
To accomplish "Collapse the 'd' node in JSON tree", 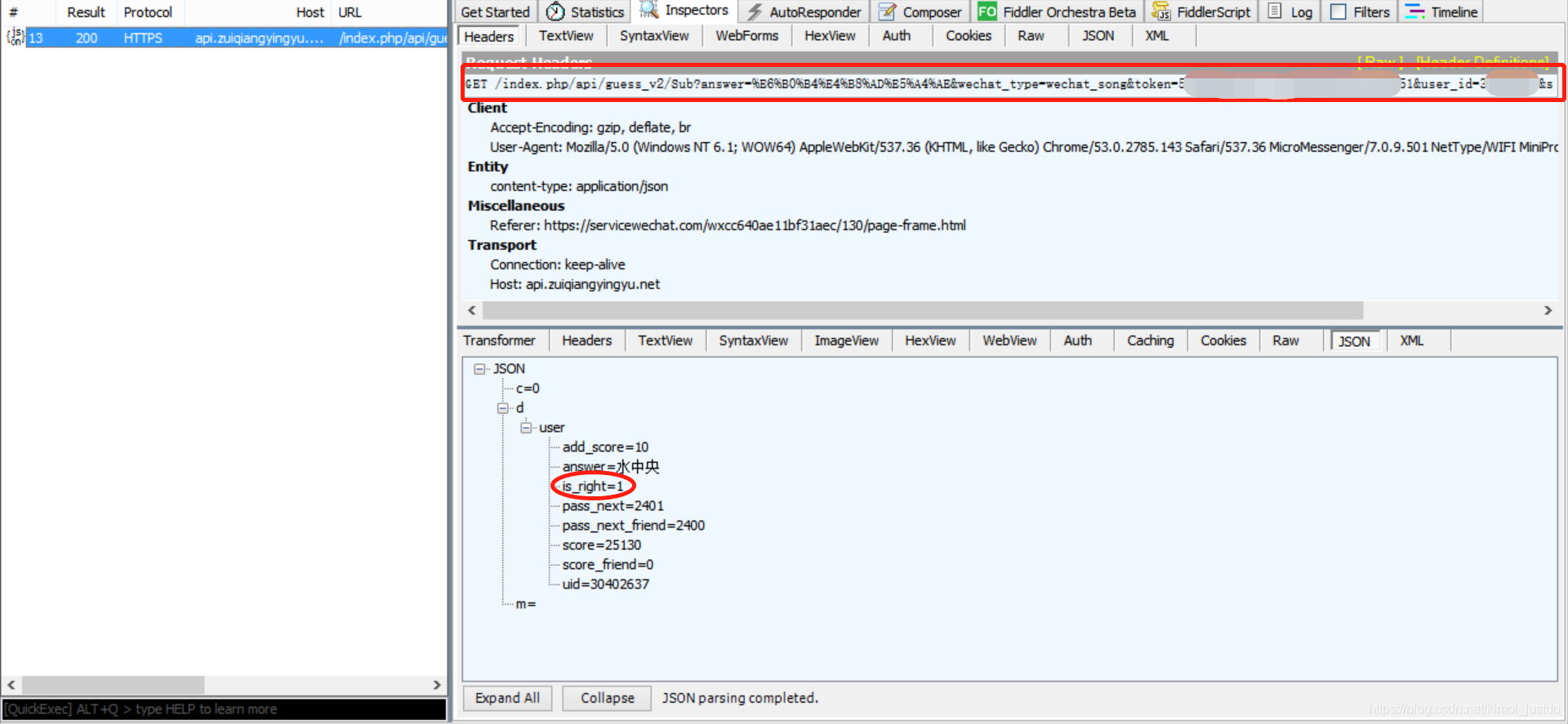I will [x=502, y=408].
